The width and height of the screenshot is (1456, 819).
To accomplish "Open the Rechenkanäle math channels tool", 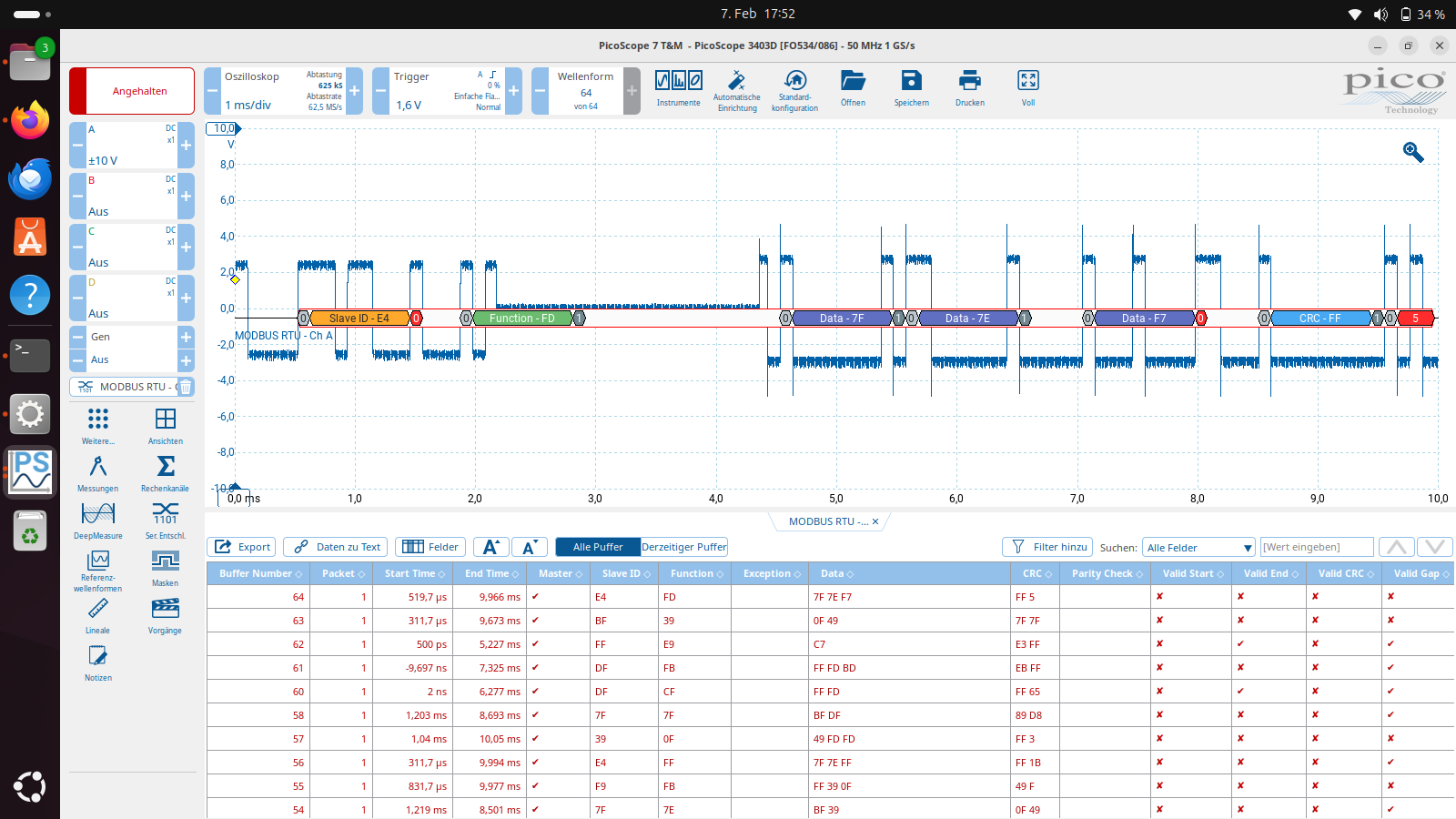I will click(165, 473).
